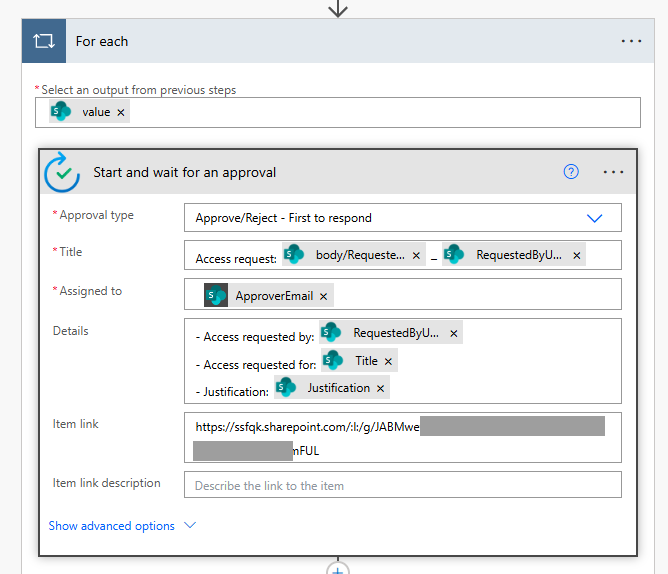Click Start and wait for an approval title
Screen dimensions: 668x574
(184, 172)
